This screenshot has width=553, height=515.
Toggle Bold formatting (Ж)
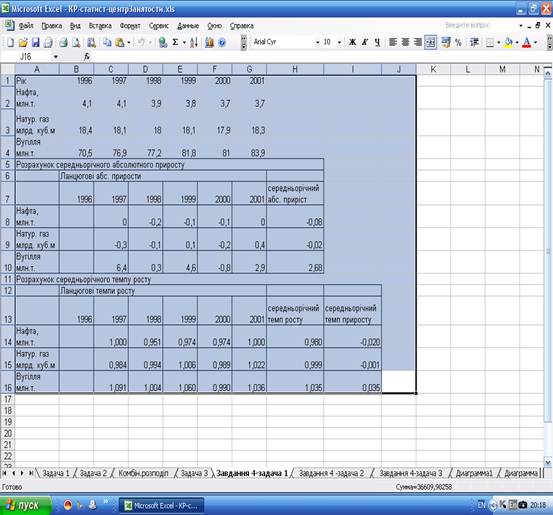pos(352,42)
